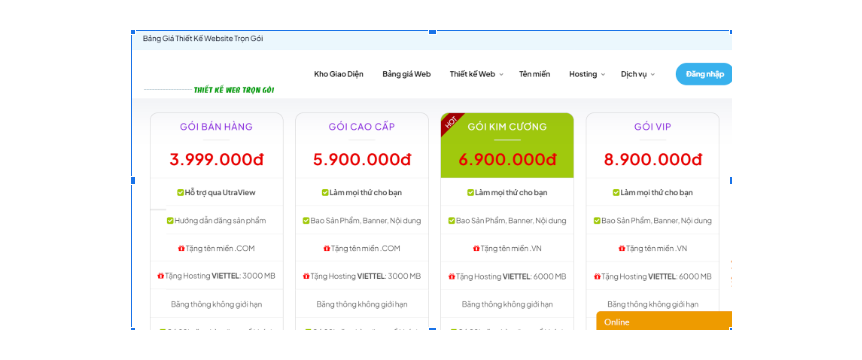Click check mark beside Làm mọi thứ cho bạn in Gói Kim Cương
Viewport: 862px width, 360px height.
(471, 192)
